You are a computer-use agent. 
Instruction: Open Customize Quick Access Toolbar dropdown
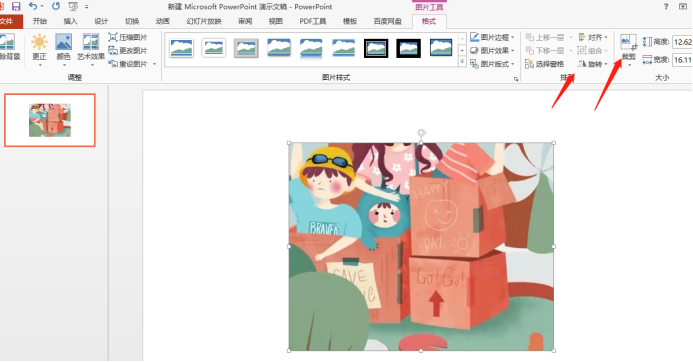tap(87, 7)
